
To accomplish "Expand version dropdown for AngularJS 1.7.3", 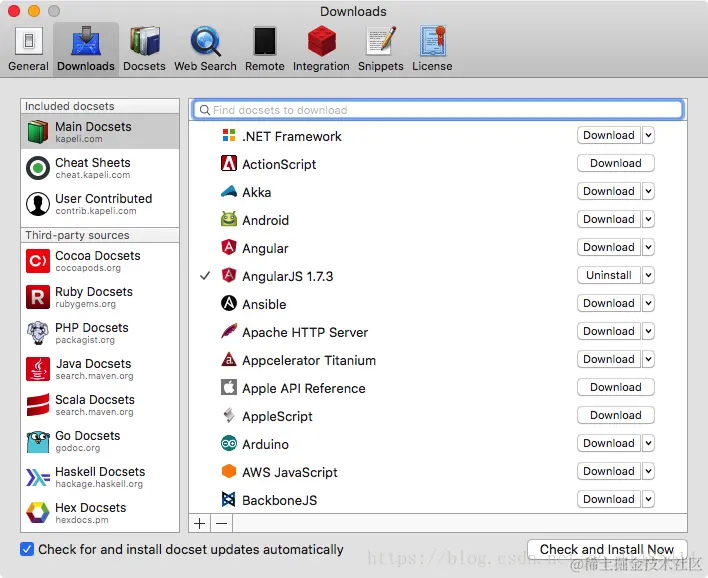I will [x=648, y=275].
